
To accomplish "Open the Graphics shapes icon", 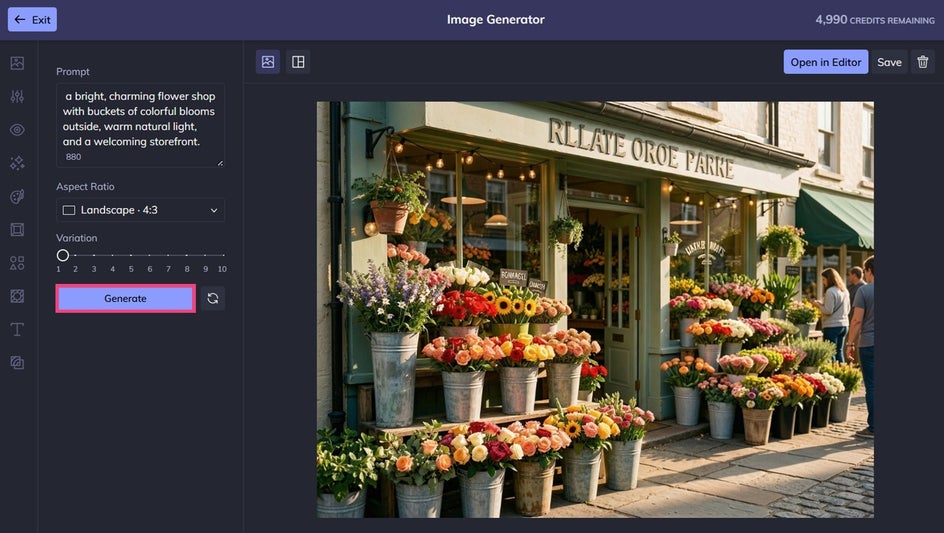I will click(17, 263).
